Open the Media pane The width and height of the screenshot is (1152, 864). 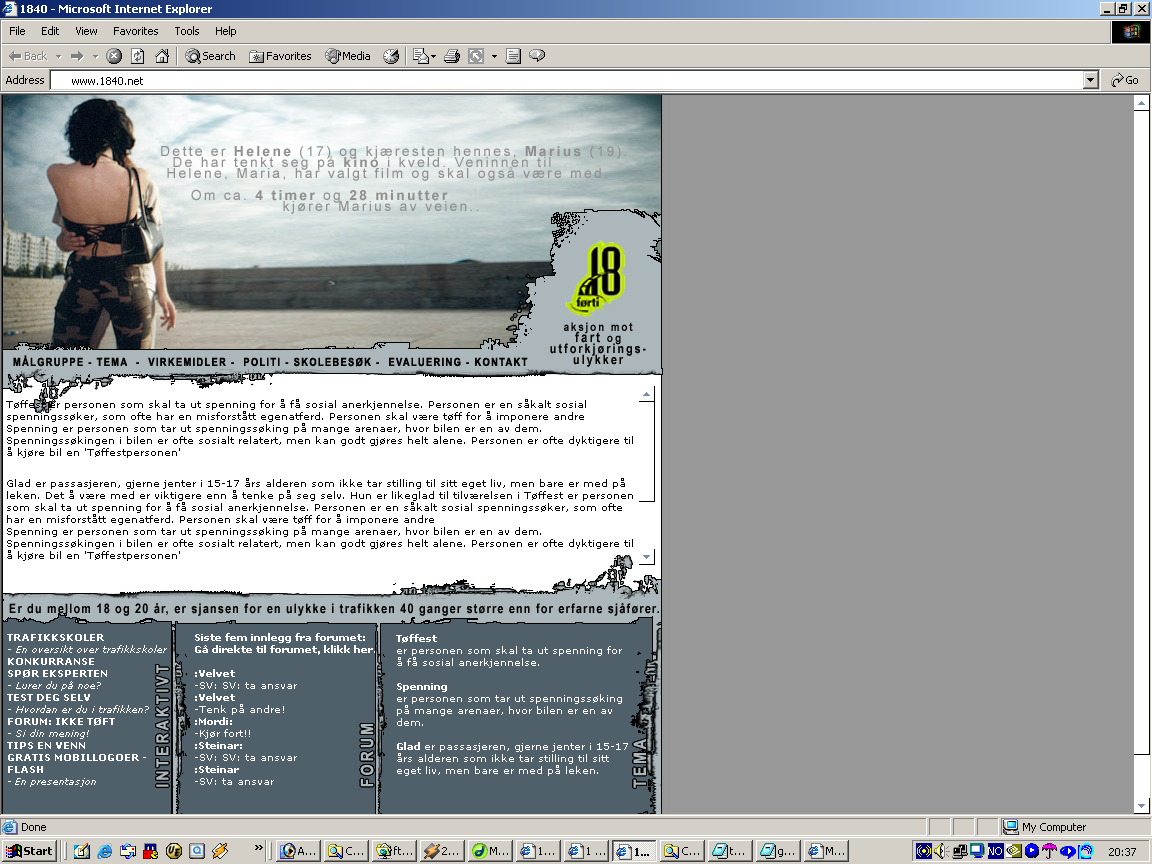tap(348, 56)
